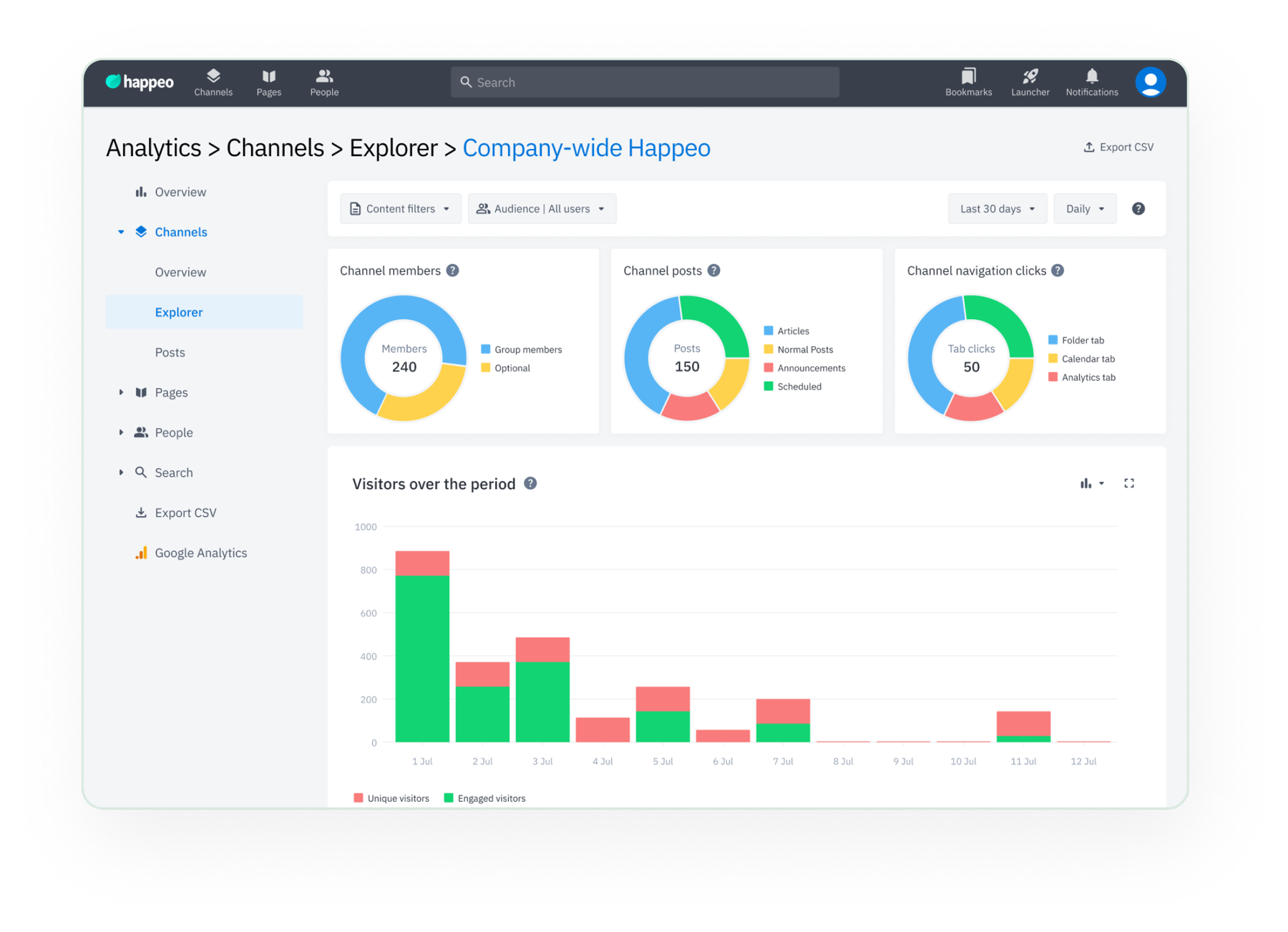
Task: Click the Tab clicks 50 donut chart
Action: click(971, 358)
